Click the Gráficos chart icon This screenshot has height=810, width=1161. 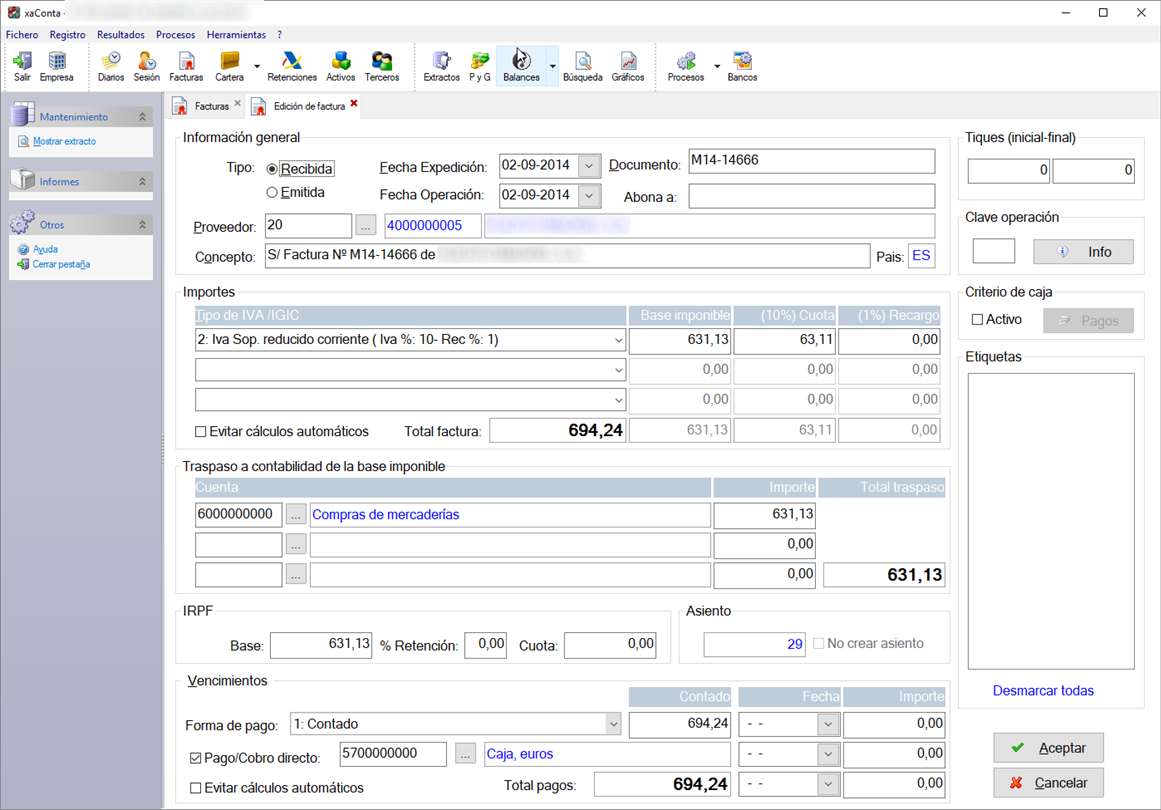(x=628, y=66)
